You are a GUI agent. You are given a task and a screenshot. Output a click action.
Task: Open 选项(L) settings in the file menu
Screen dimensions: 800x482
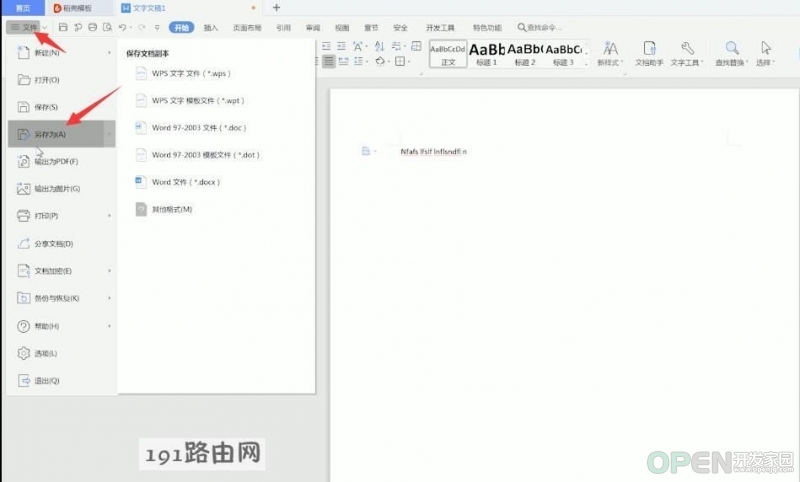point(61,353)
